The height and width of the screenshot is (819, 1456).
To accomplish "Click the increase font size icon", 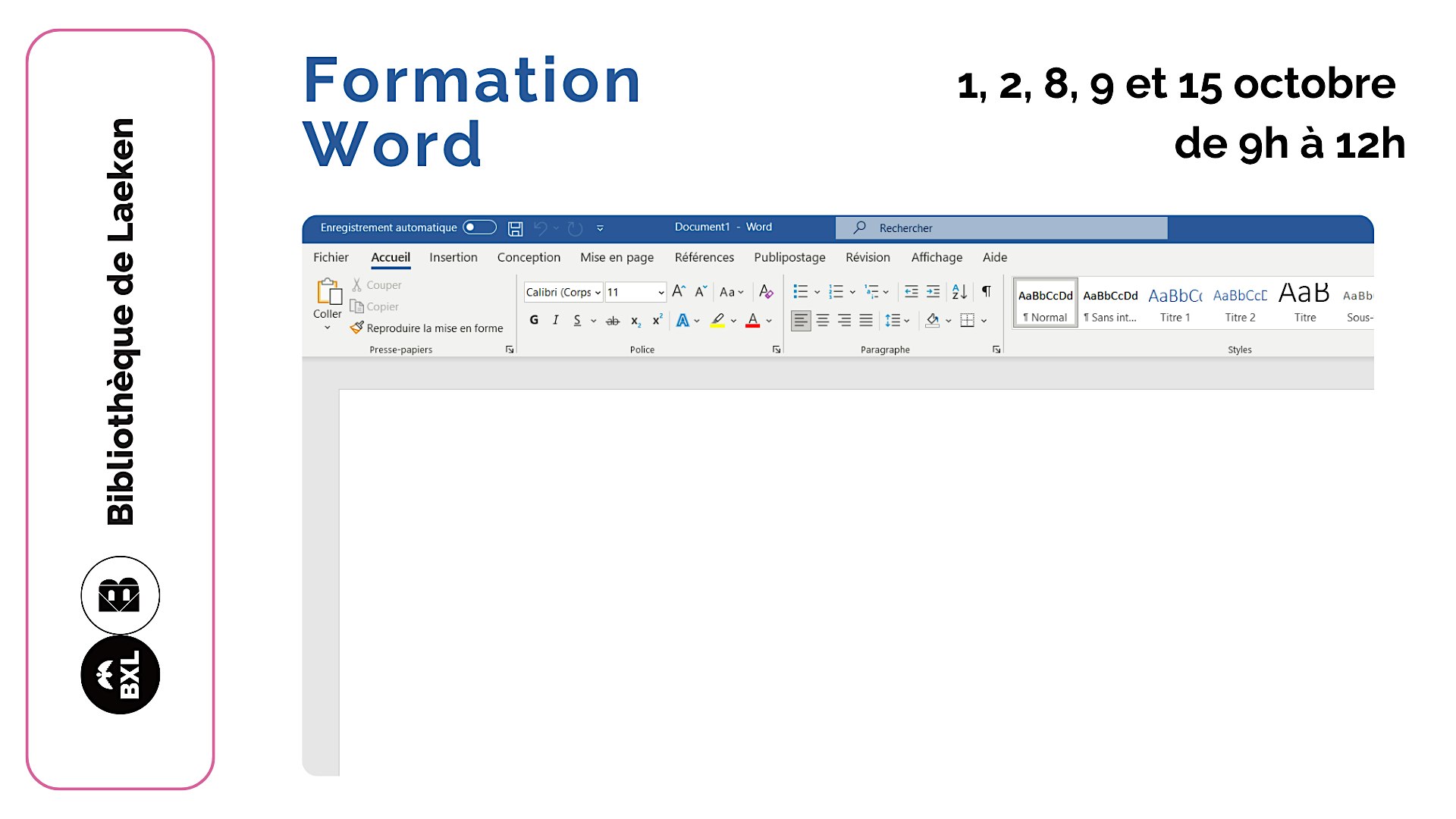I will 679,291.
